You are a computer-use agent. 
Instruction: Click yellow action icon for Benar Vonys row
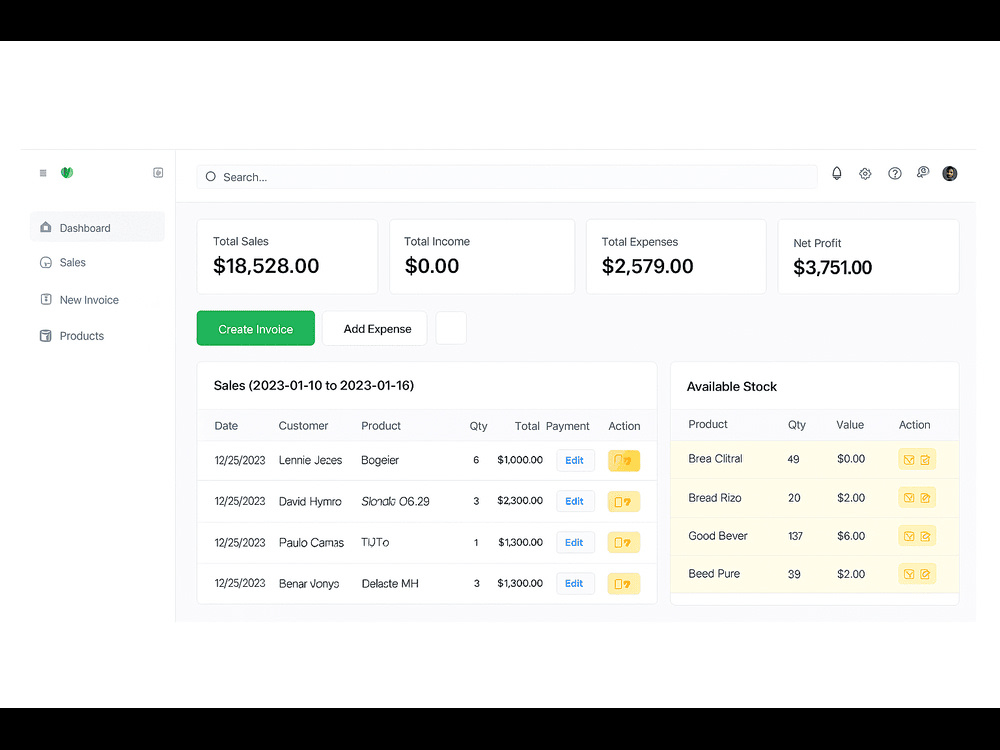(x=624, y=584)
